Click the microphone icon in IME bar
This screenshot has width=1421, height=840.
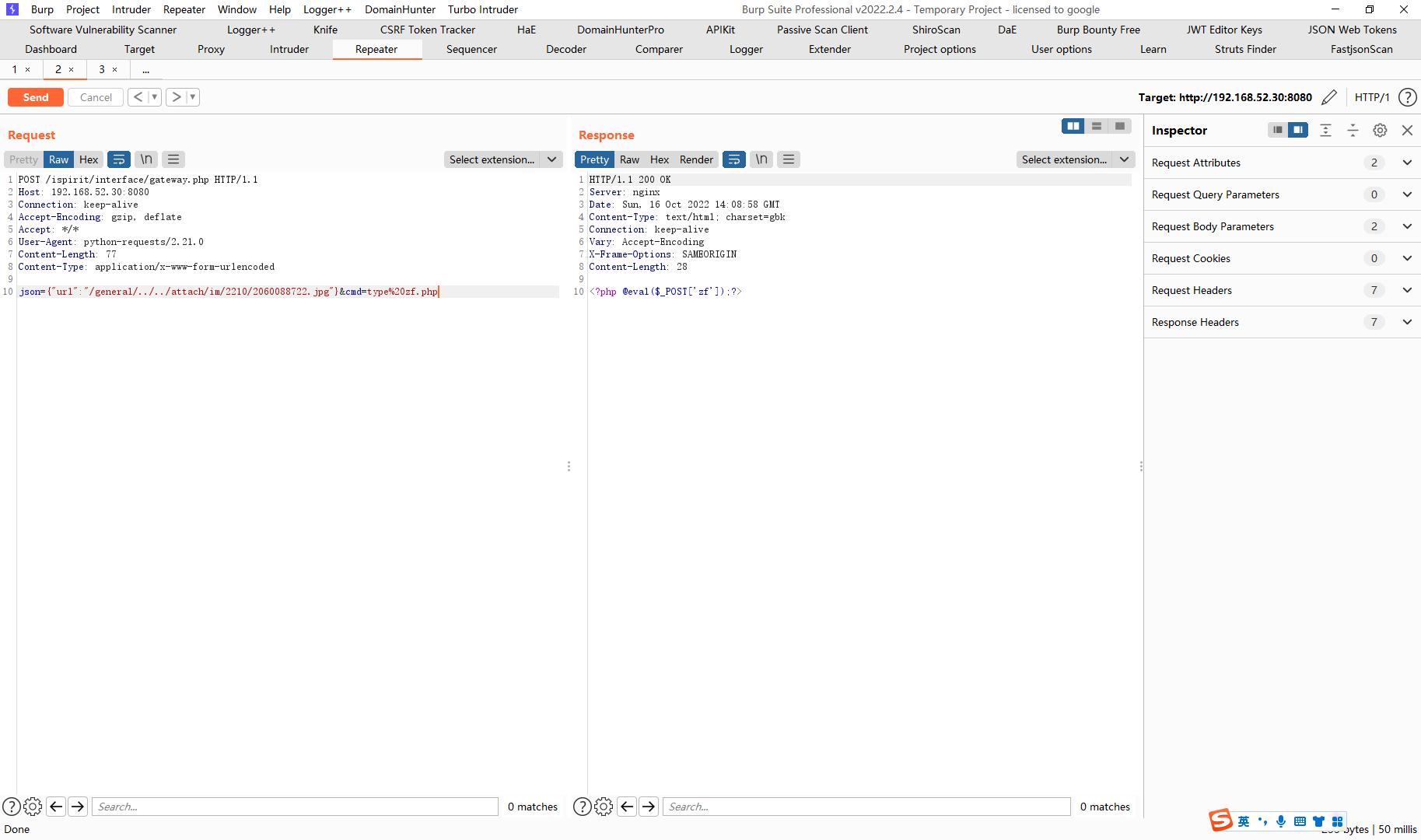[x=1281, y=821]
